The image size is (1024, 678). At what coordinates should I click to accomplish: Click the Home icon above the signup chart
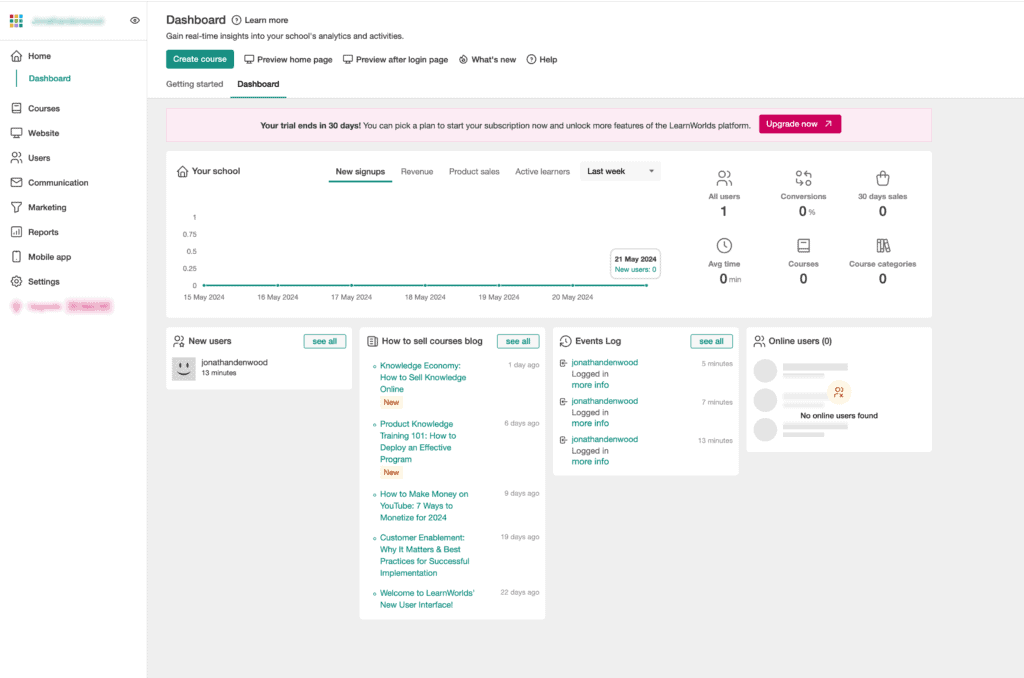click(181, 170)
